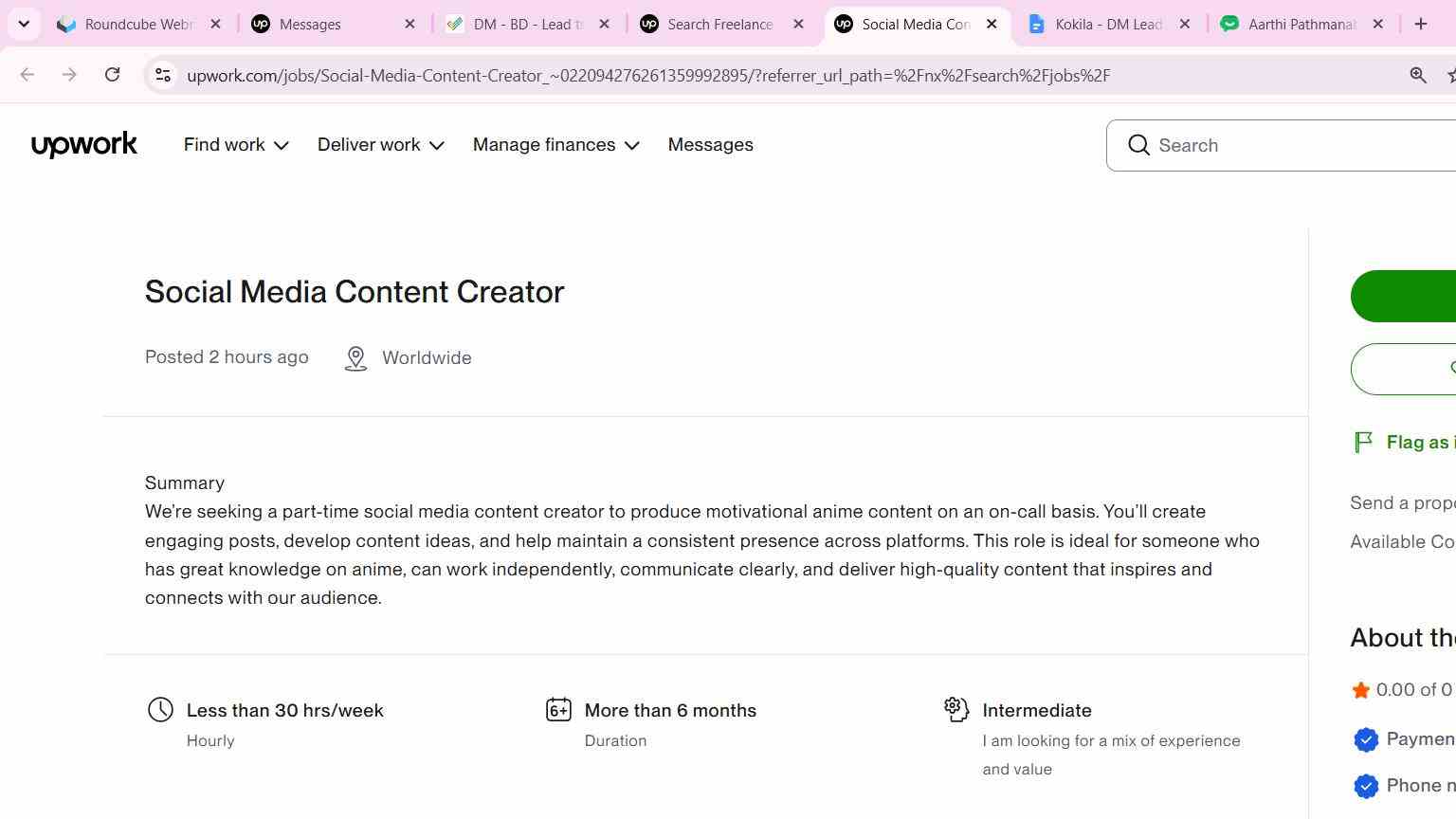Open the tab search dropdown arrow
The height and width of the screenshot is (819, 1456).
tap(24, 24)
